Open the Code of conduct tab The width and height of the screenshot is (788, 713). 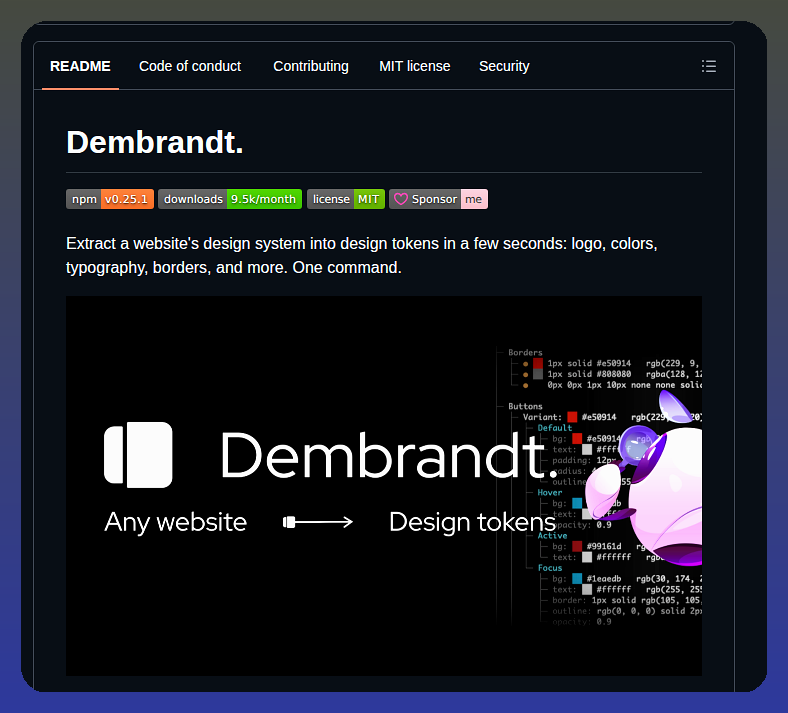click(190, 66)
